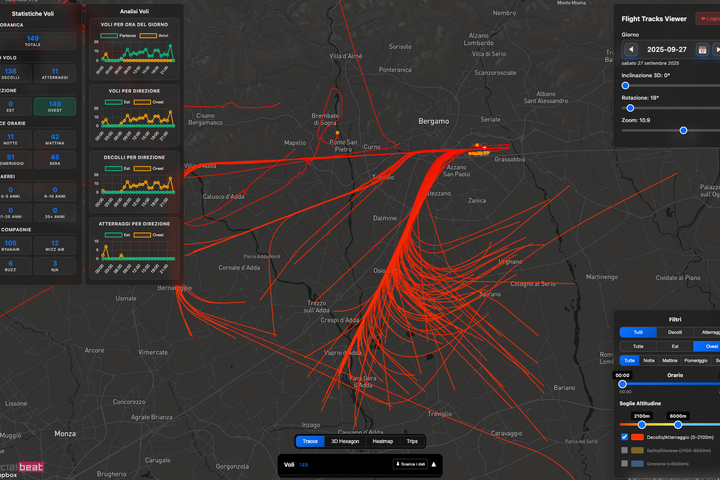The width and height of the screenshot is (720, 480).
Task: Click the 11 Atterraggi stat card
Action: click(55, 73)
